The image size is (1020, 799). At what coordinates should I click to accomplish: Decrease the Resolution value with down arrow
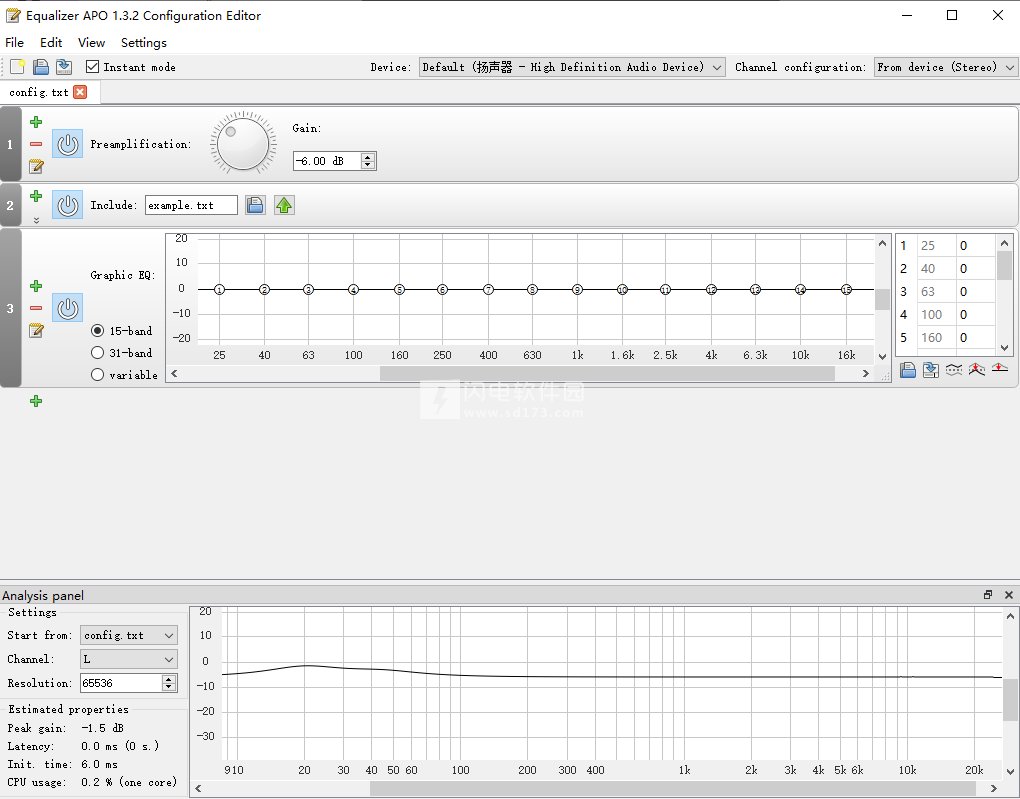pyautogui.click(x=169, y=686)
